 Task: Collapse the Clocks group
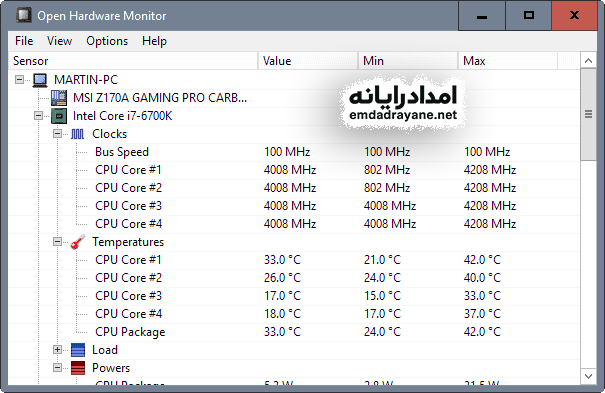(57, 134)
